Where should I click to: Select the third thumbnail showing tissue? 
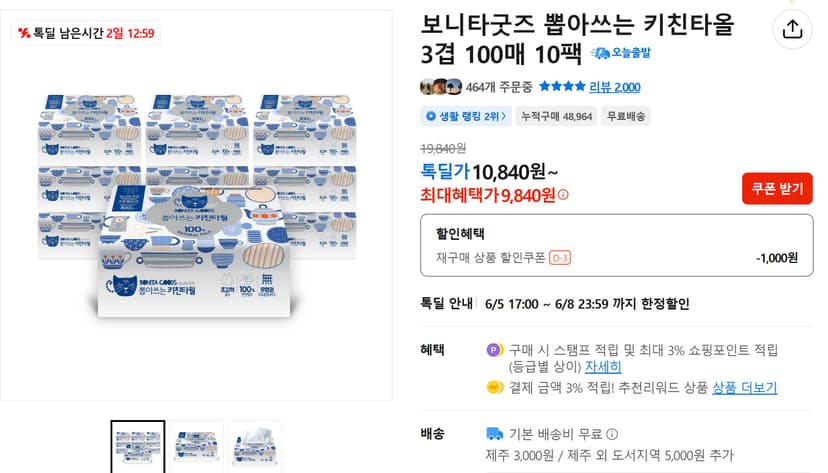tap(255, 447)
